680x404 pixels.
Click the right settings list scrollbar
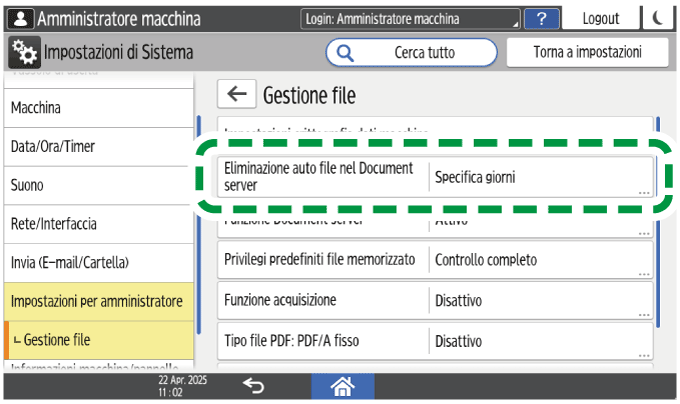click(x=658, y=221)
